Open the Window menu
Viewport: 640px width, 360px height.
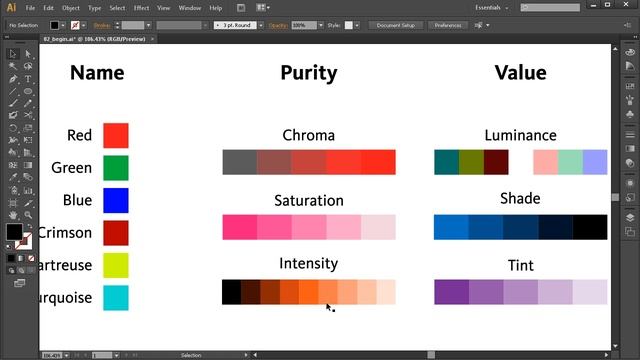(x=190, y=8)
